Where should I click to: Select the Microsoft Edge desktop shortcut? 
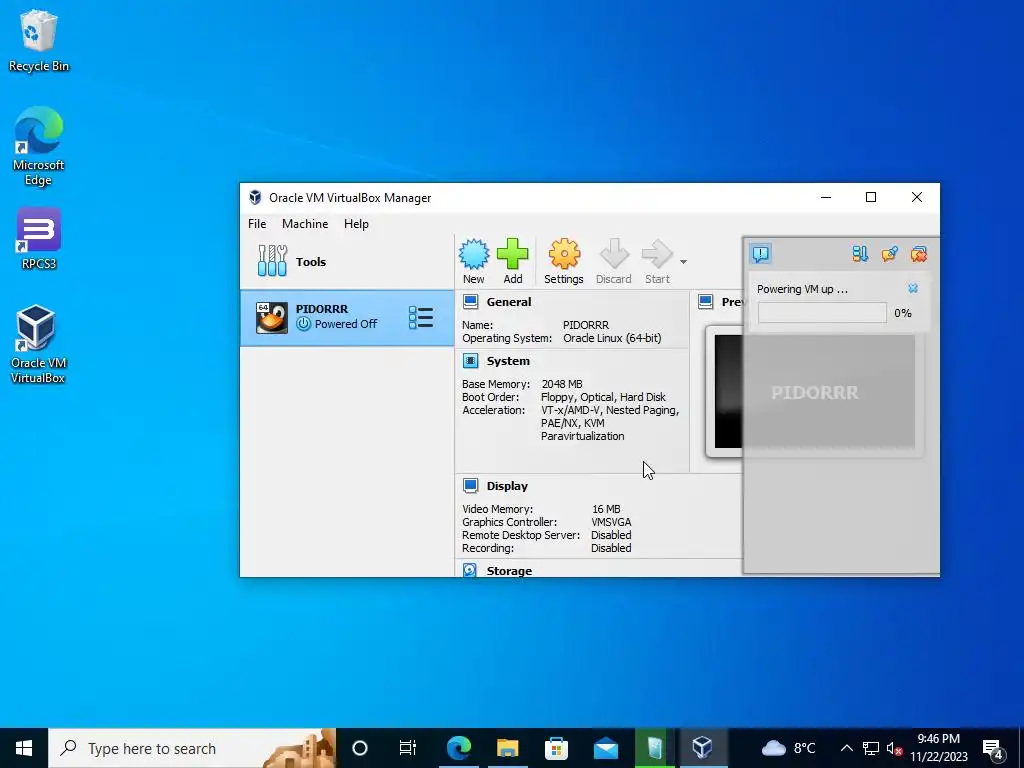[39, 146]
